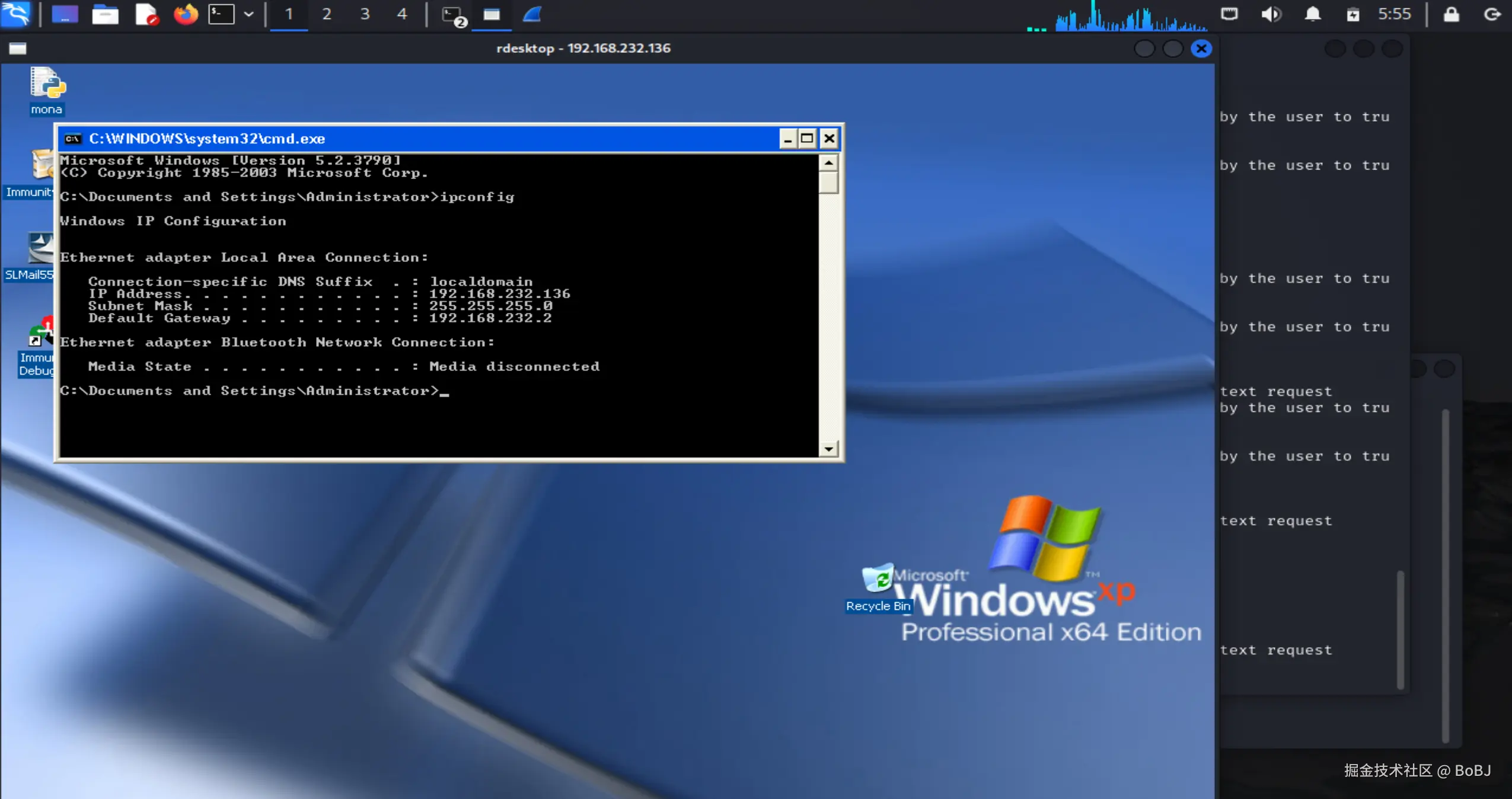
Task: Click the lock screen padlock icon
Action: (x=1451, y=14)
